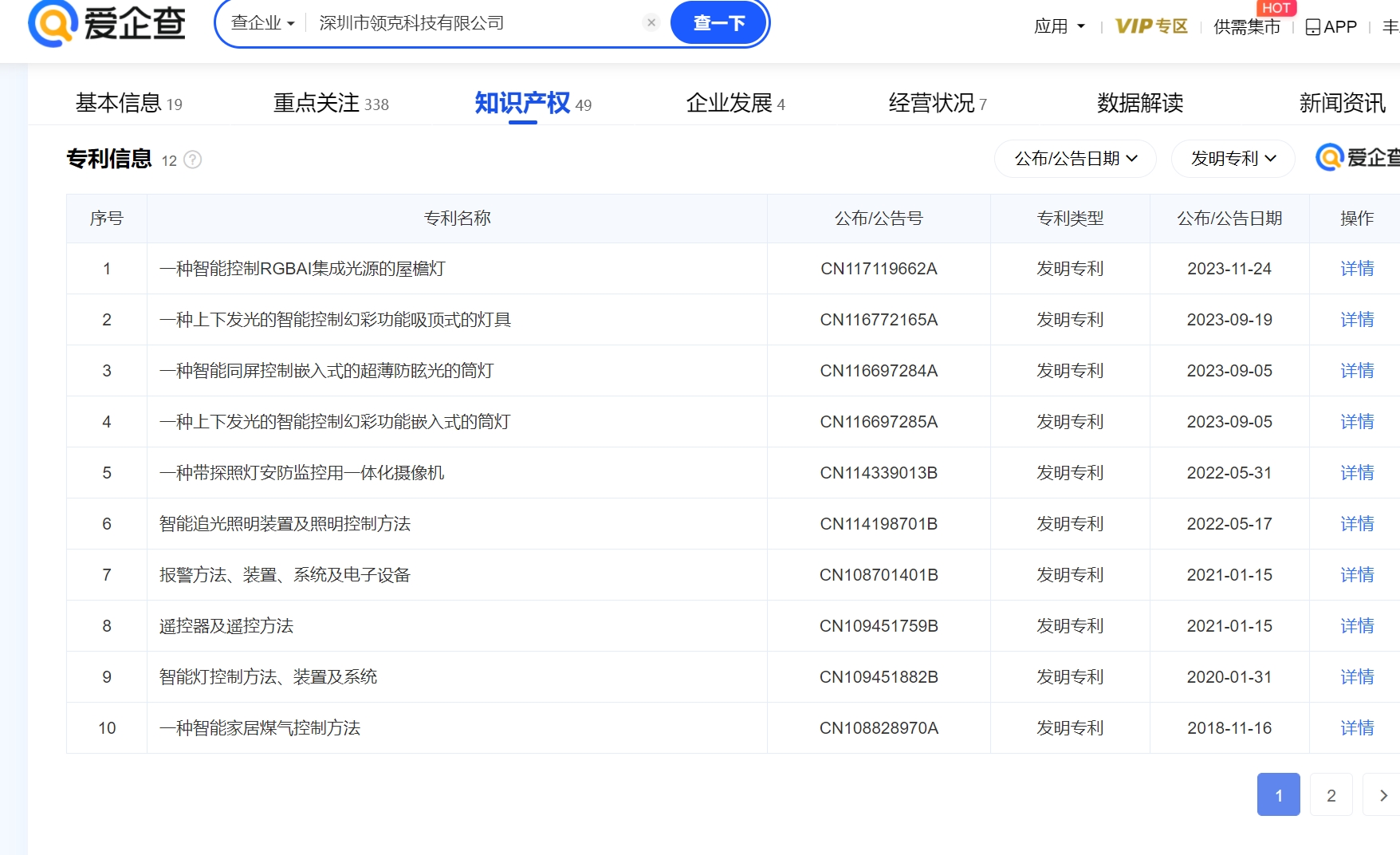Viewport: 1400px width, 855px height.
Task: Click the 查一下 search button
Action: 718,23
